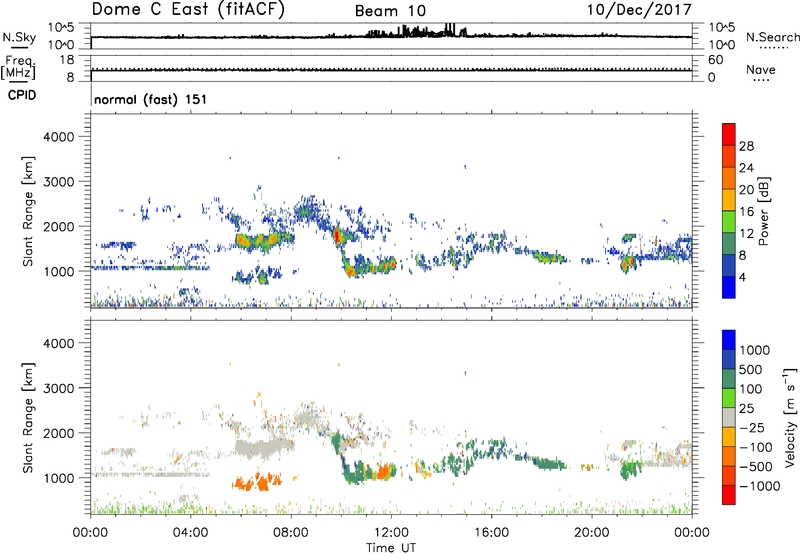This screenshot has height=554, width=800.
Task: Click the '28' tick on Power colorbar
Action: point(746,146)
